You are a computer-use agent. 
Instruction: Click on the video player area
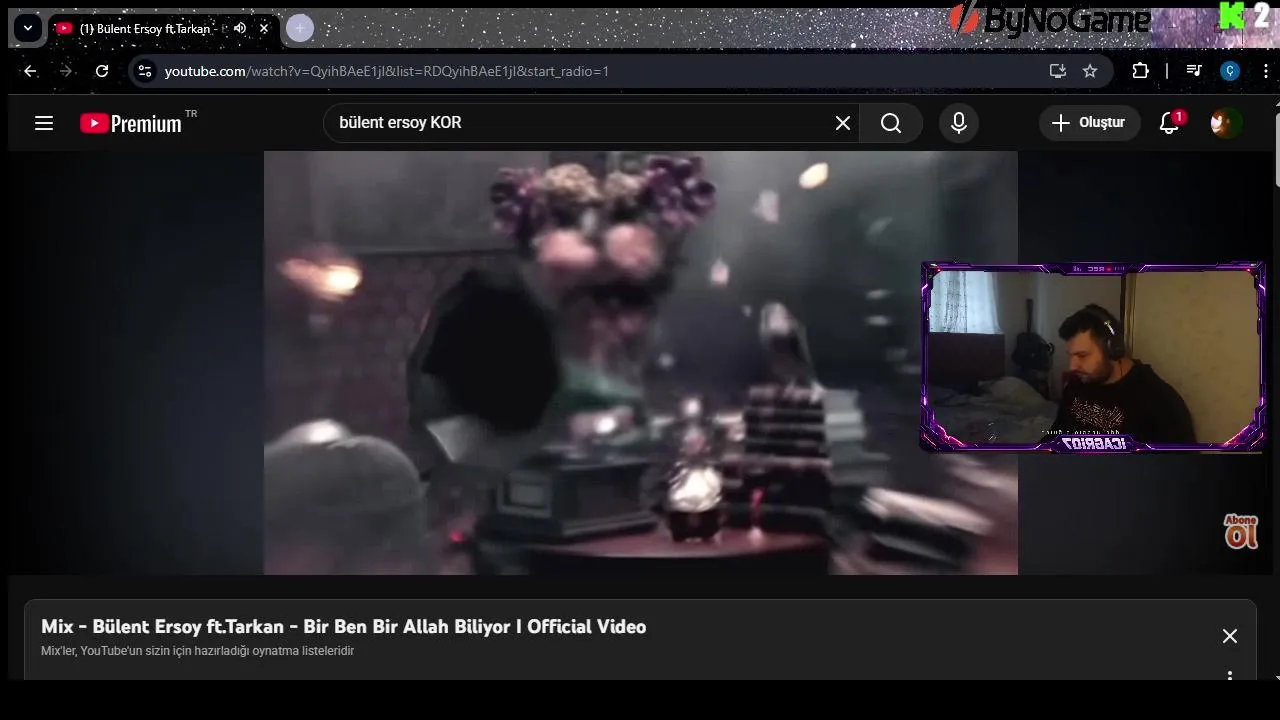[x=640, y=363]
